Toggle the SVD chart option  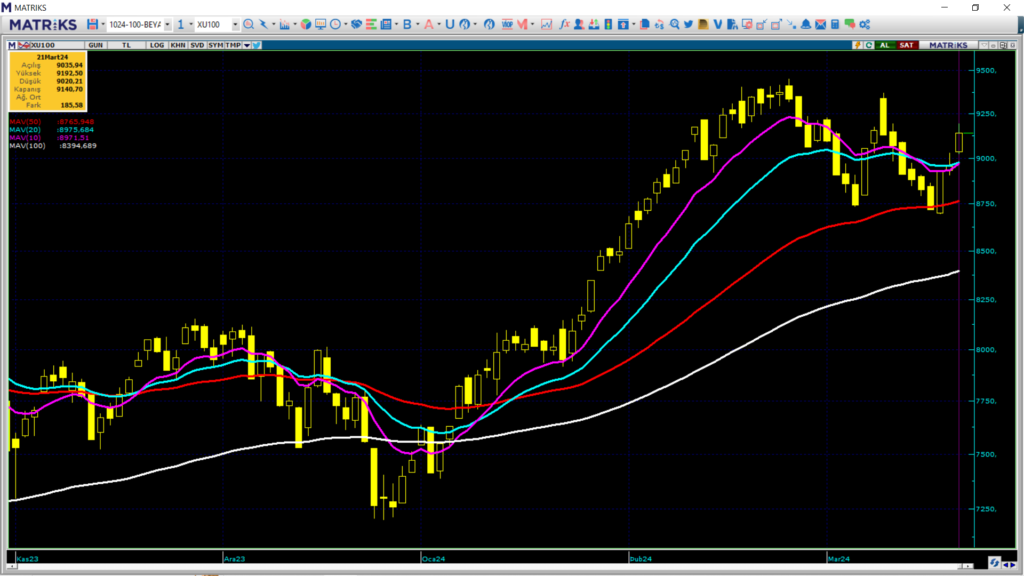click(x=198, y=45)
